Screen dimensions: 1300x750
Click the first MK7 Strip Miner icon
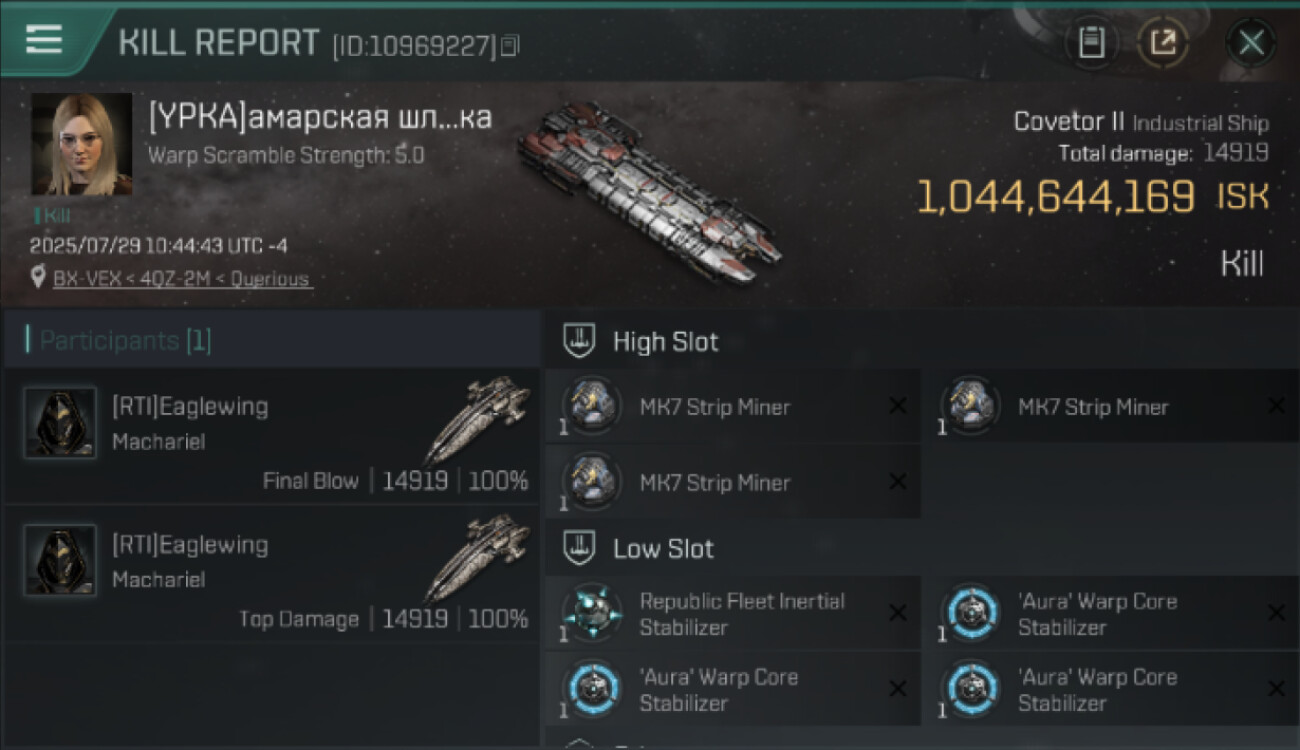(592, 406)
